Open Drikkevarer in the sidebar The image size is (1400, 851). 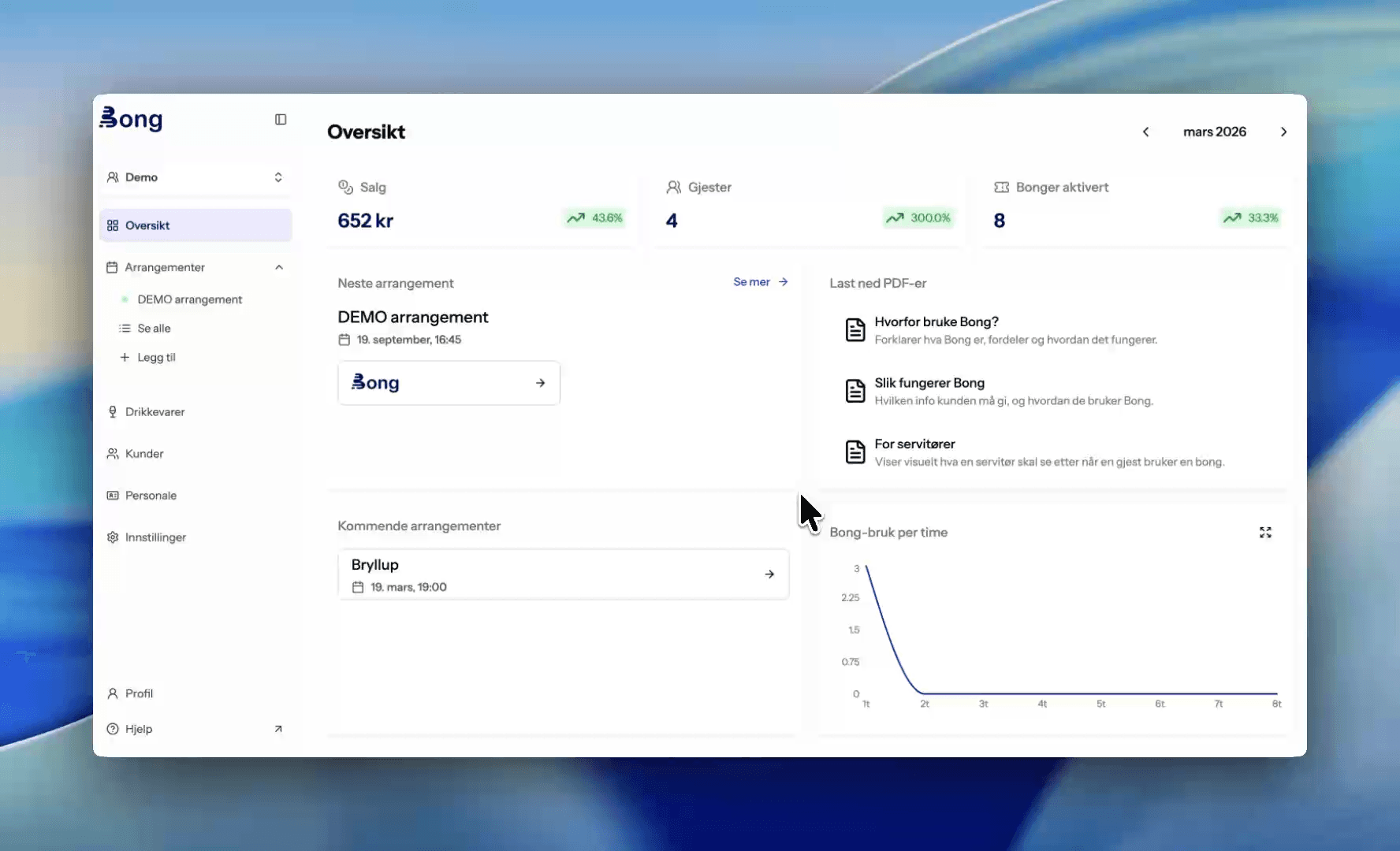(x=155, y=412)
